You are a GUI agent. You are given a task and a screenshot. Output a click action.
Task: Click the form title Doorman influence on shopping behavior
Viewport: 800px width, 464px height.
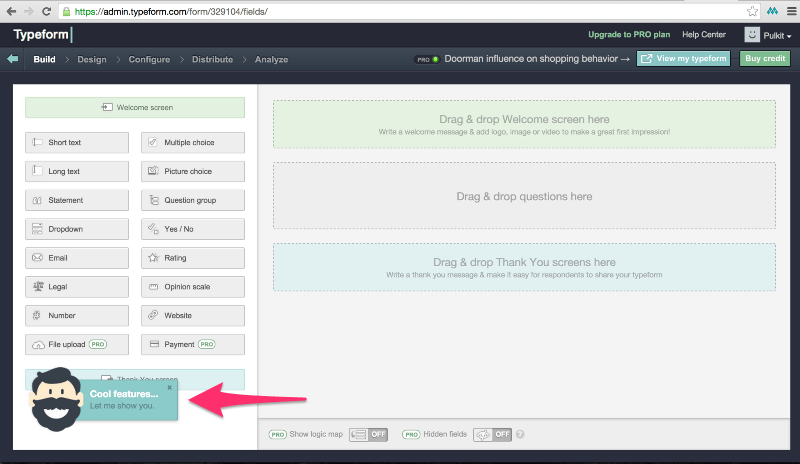(x=531, y=59)
